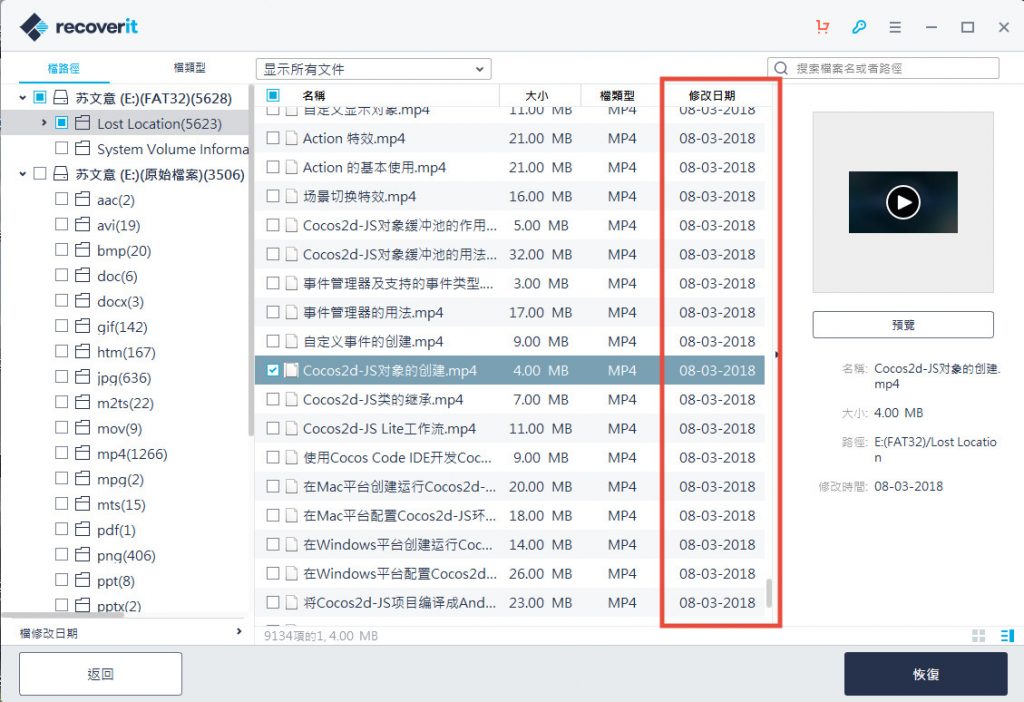This screenshot has width=1024, height=702.
Task: Open the mts(15) folder
Action: (121, 504)
